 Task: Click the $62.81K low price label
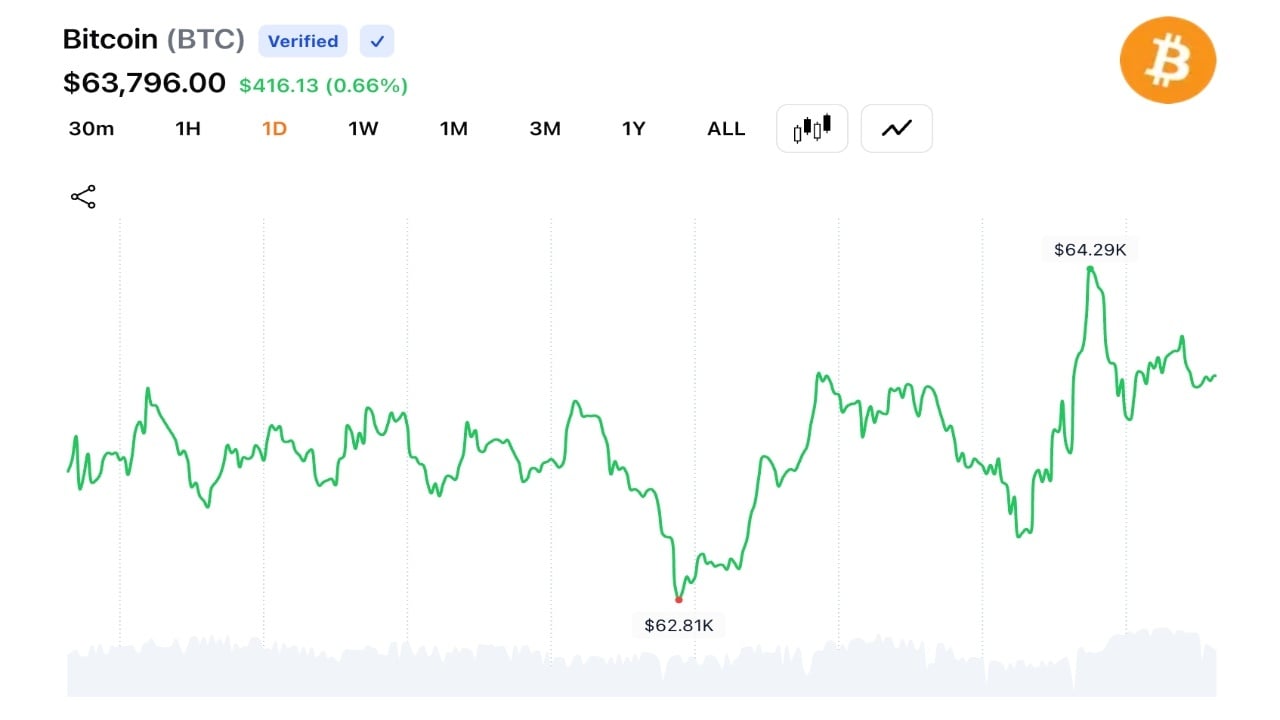pyautogui.click(x=679, y=625)
